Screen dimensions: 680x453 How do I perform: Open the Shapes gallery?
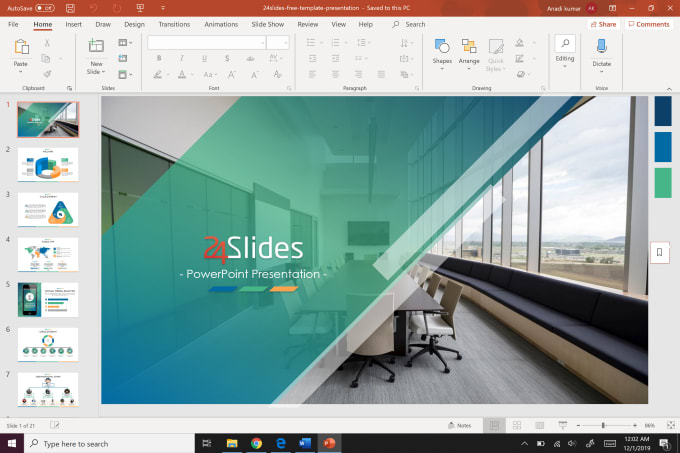point(442,52)
